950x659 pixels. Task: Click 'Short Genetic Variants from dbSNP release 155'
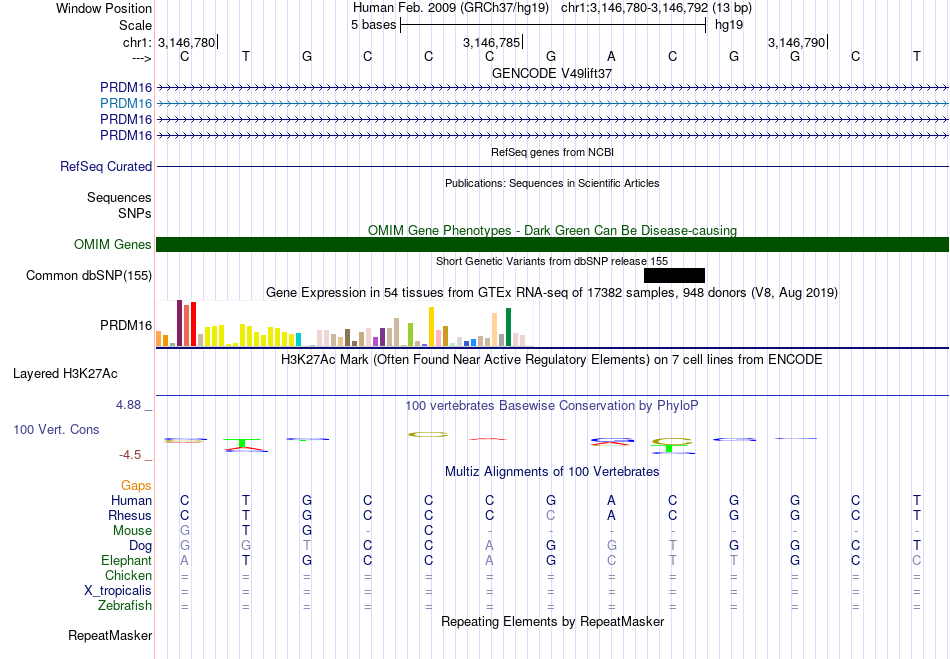(x=552, y=261)
